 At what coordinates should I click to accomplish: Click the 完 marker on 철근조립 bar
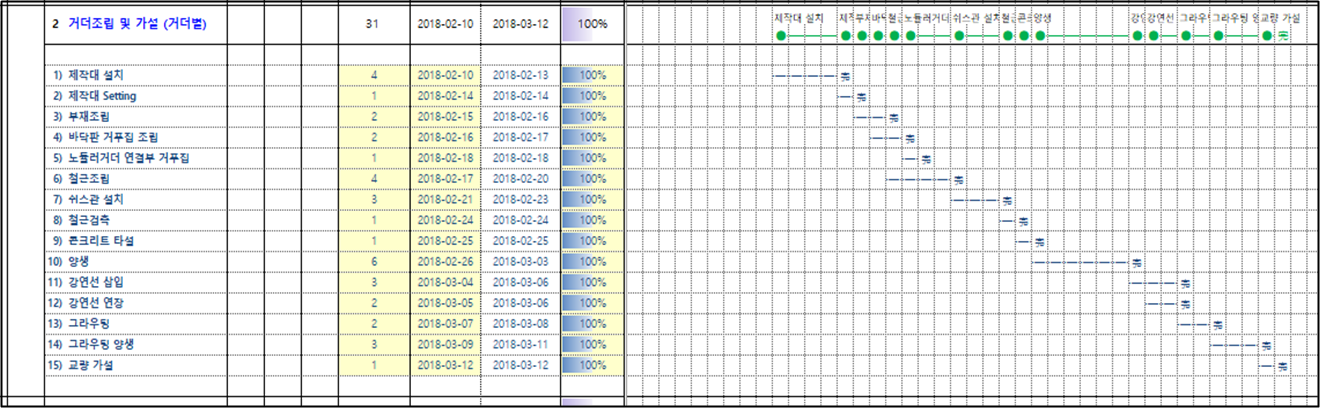click(958, 180)
